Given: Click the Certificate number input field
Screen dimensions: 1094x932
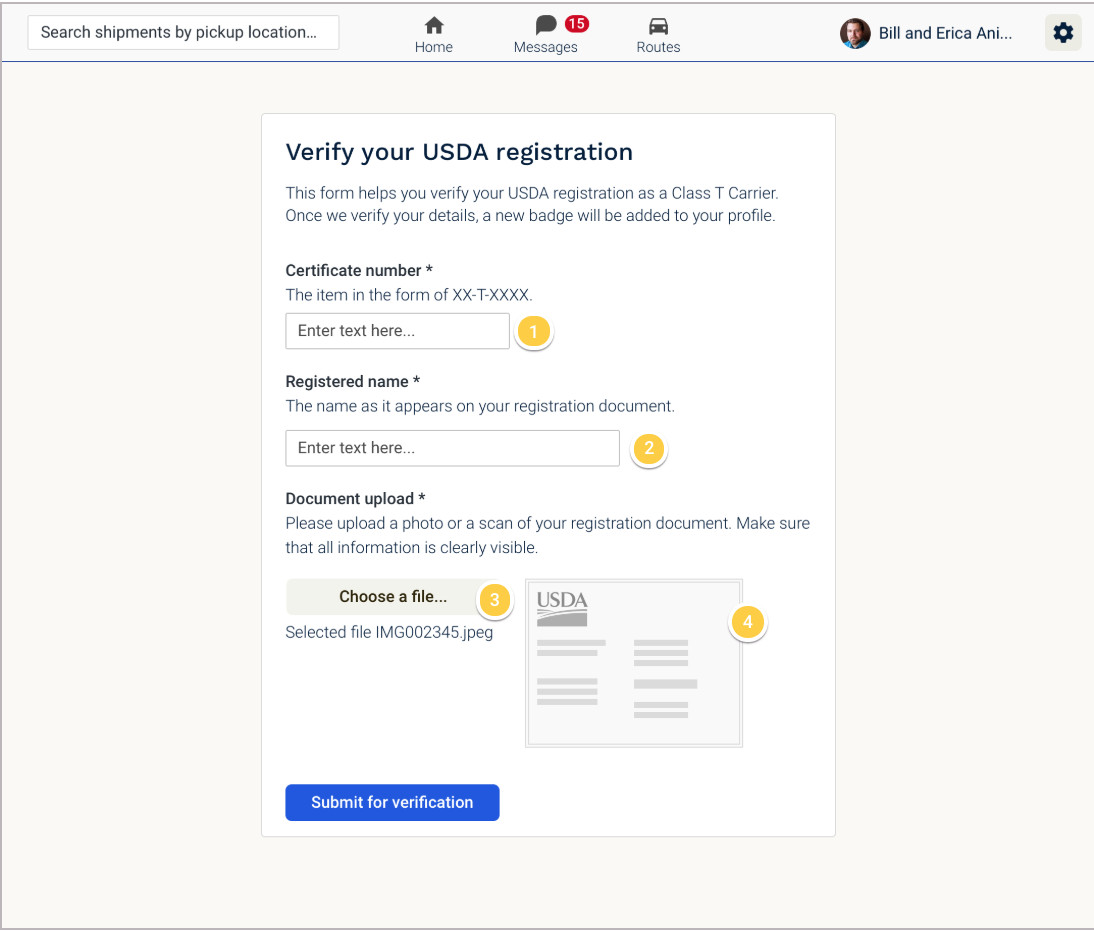Looking at the screenshot, I should [398, 331].
